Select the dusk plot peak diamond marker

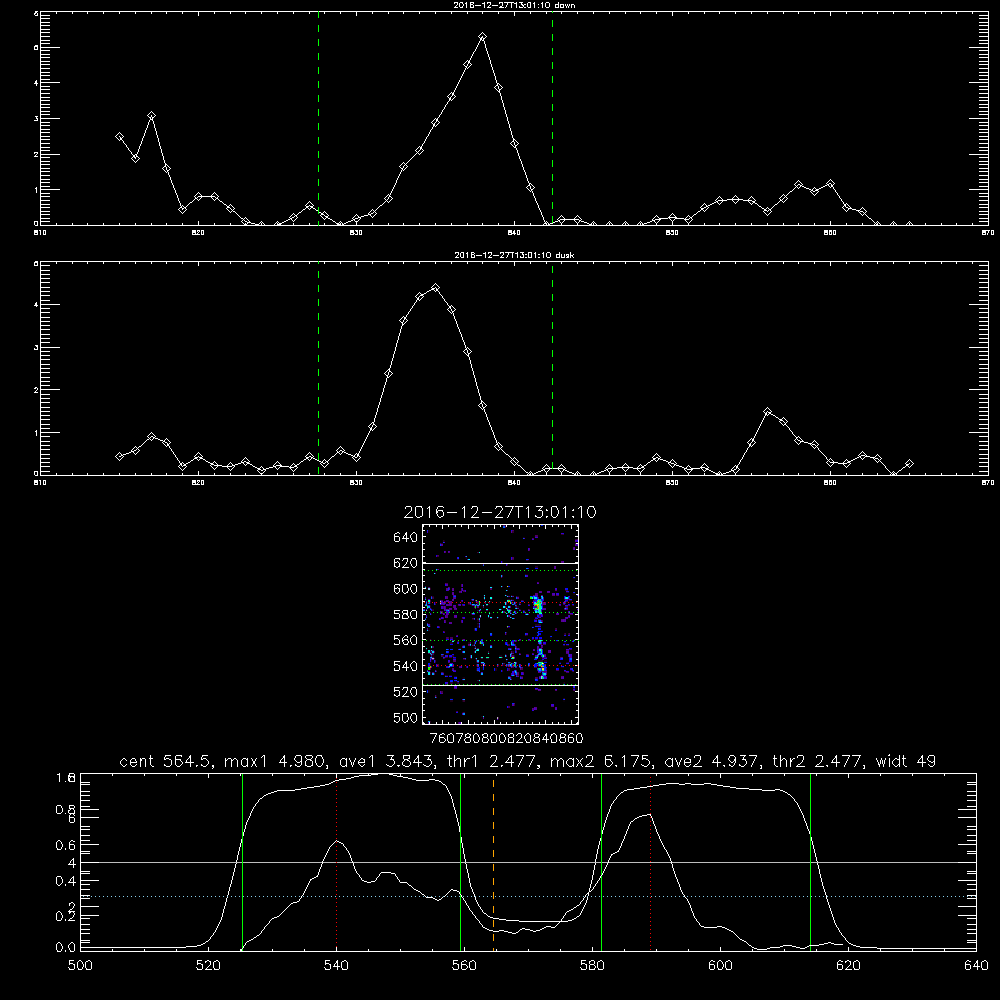pos(436,288)
